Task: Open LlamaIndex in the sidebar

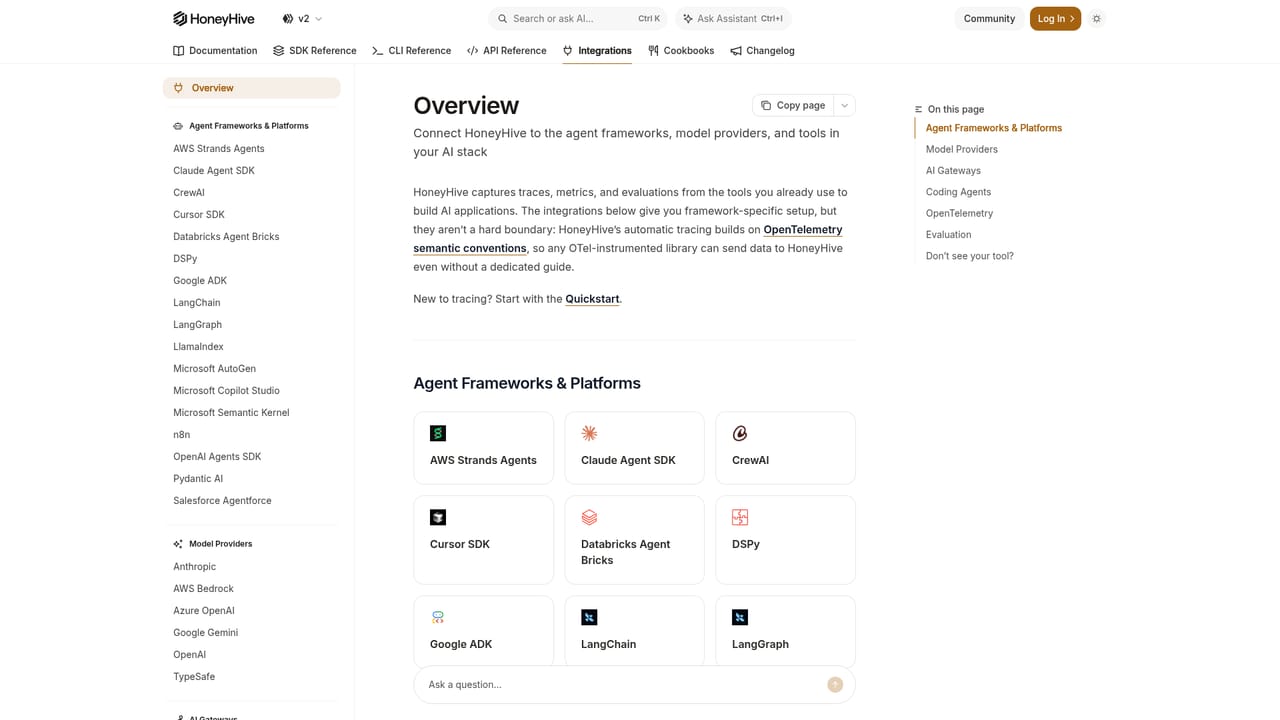Action: coord(198,346)
